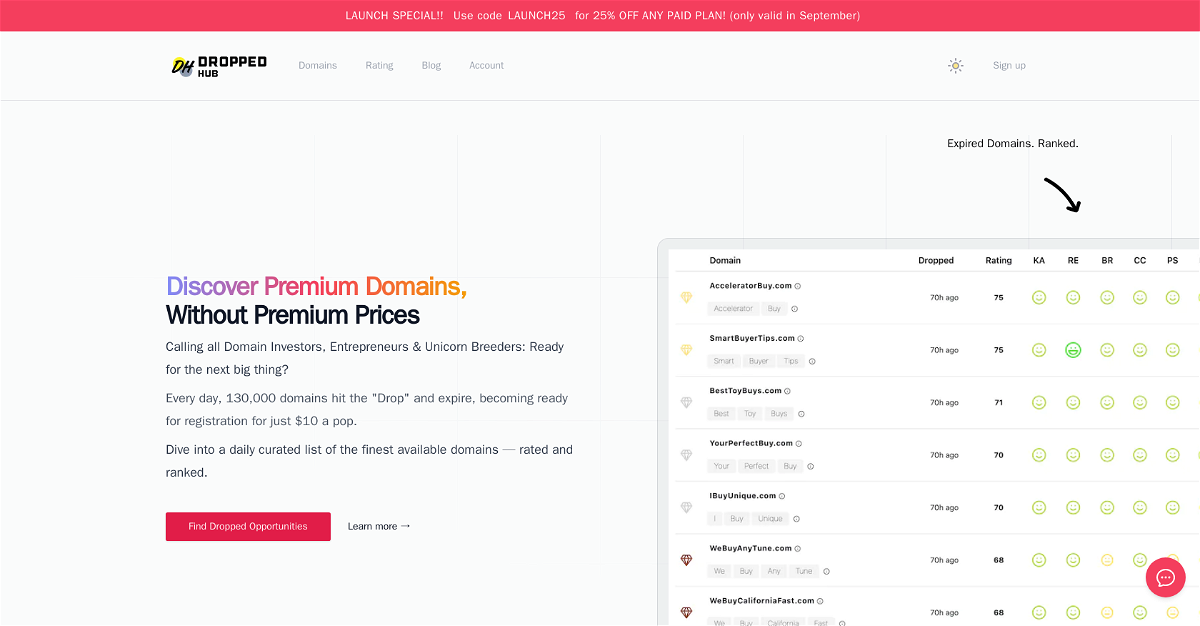
Task: Follow the Learn more link
Action: 379,526
